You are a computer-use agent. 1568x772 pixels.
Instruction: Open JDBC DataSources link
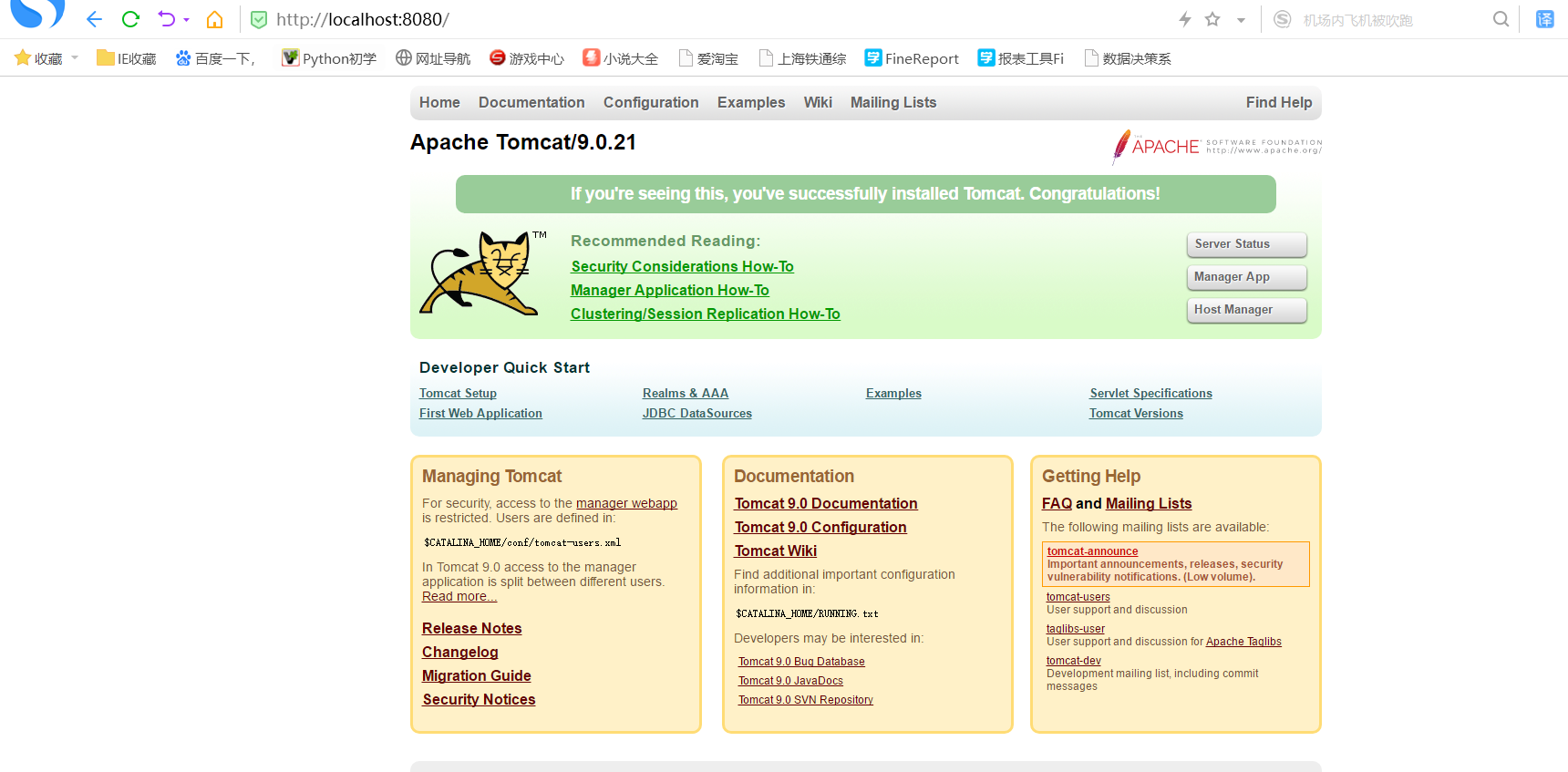pyautogui.click(x=697, y=413)
